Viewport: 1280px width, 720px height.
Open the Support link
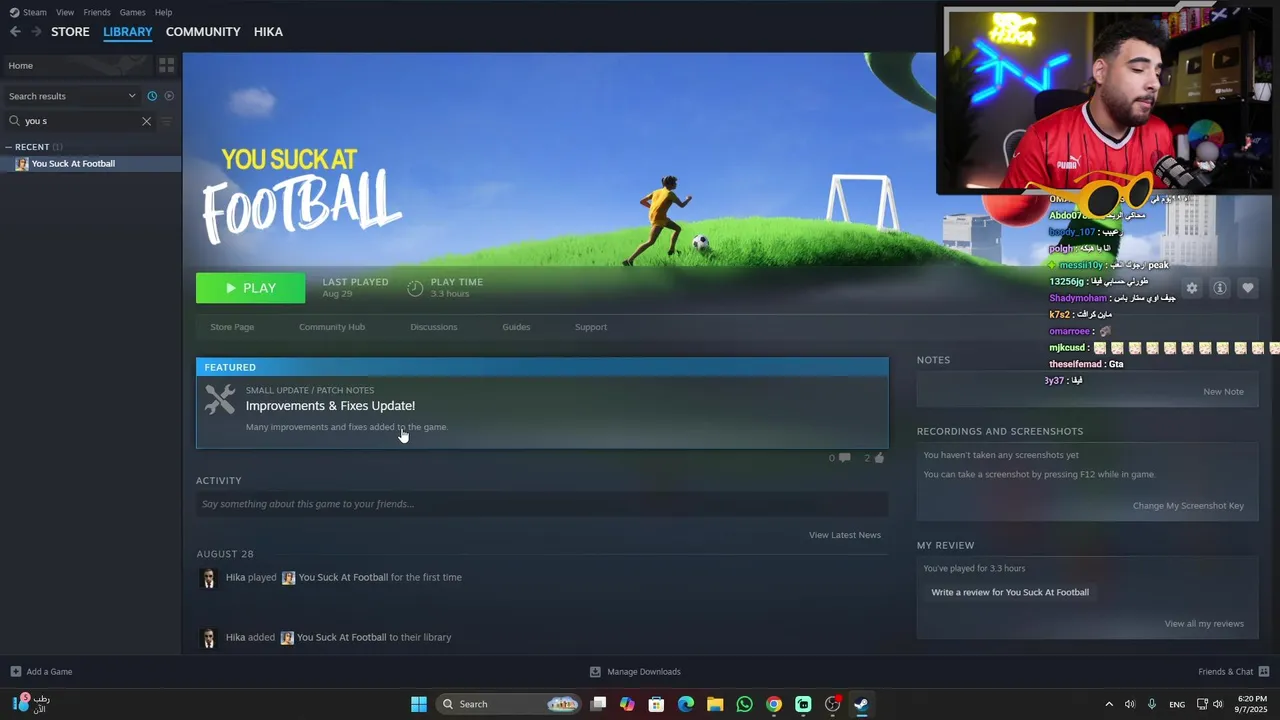pyautogui.click(x=591, y=327)
